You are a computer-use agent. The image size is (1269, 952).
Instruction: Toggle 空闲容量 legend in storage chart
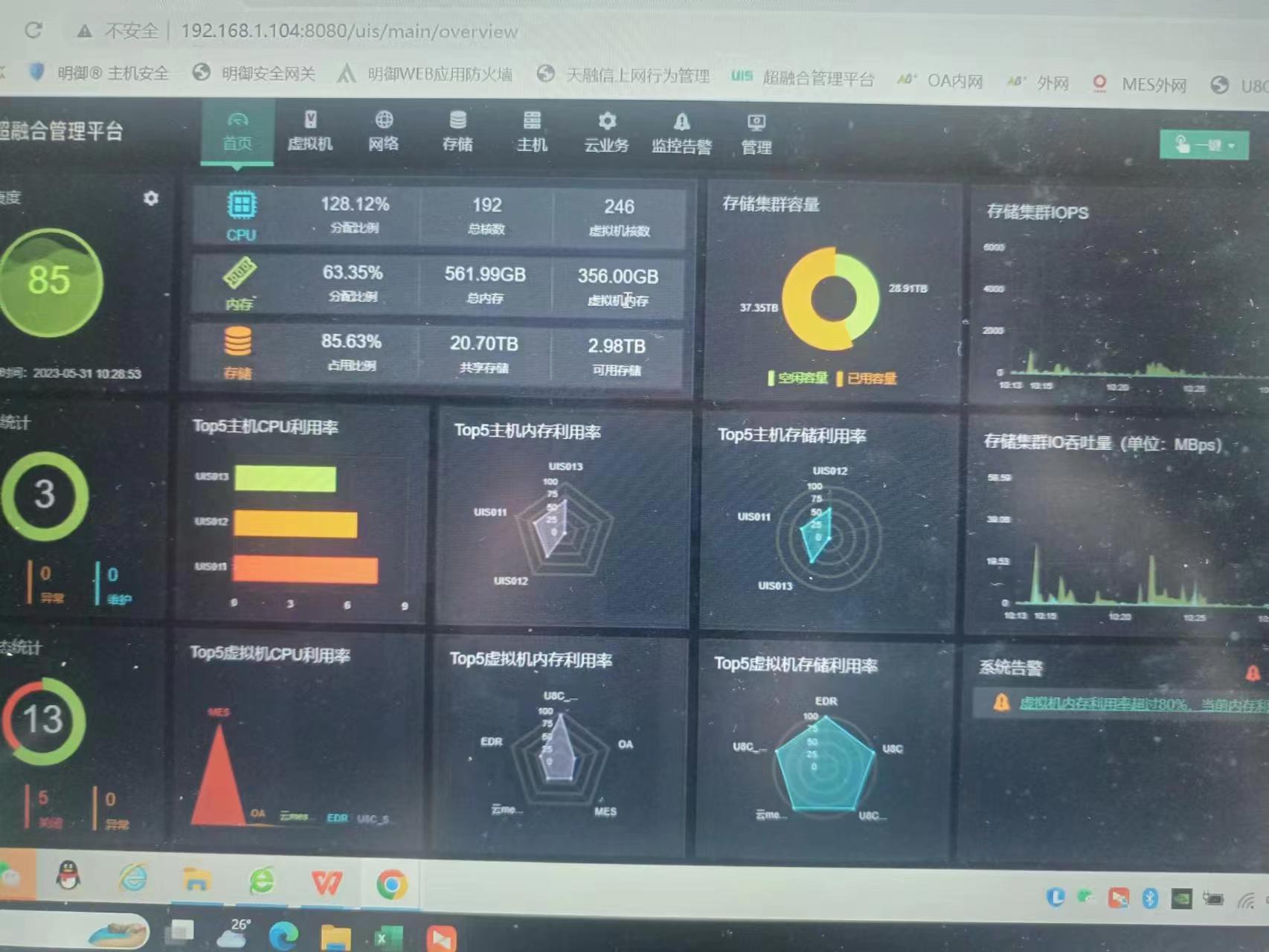tap(798, 378)
